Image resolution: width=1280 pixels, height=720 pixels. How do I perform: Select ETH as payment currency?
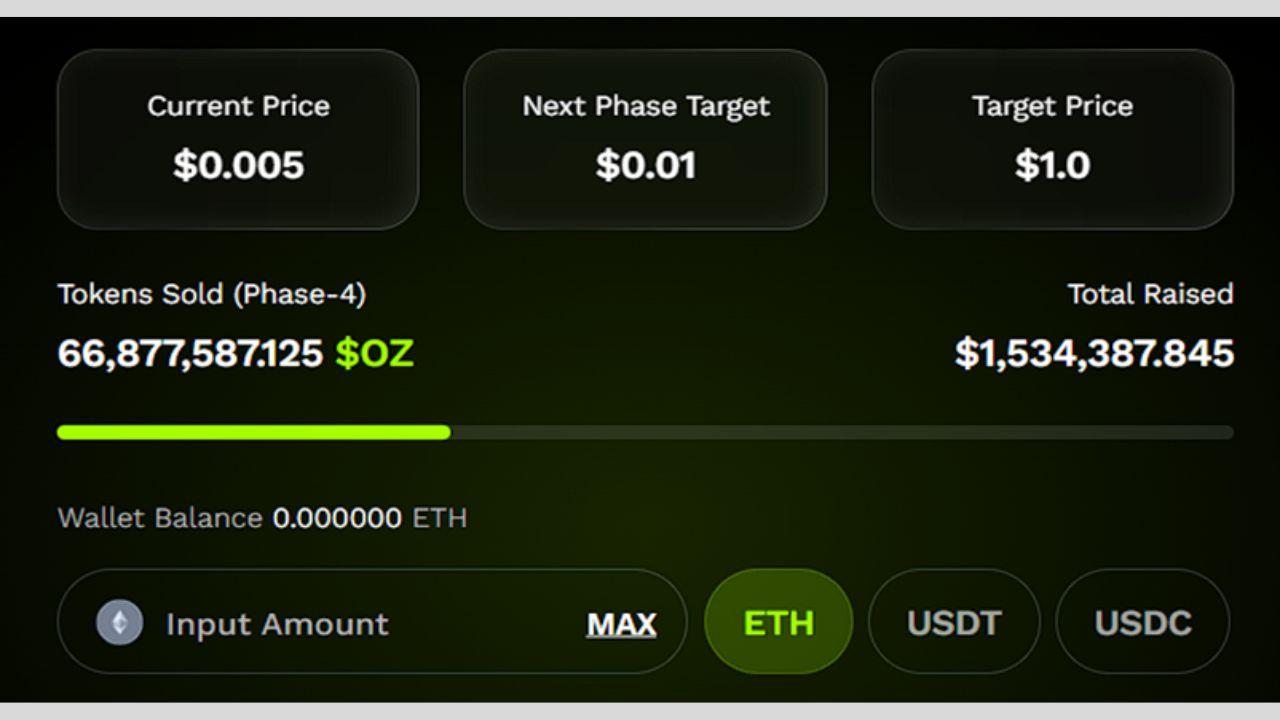[x=778, y=622]
